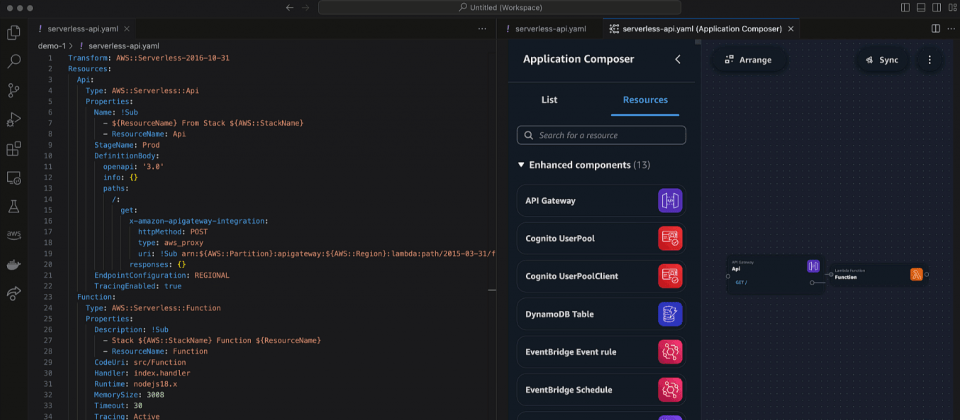Open the Explorer view in activity bar

coord(13,32)
